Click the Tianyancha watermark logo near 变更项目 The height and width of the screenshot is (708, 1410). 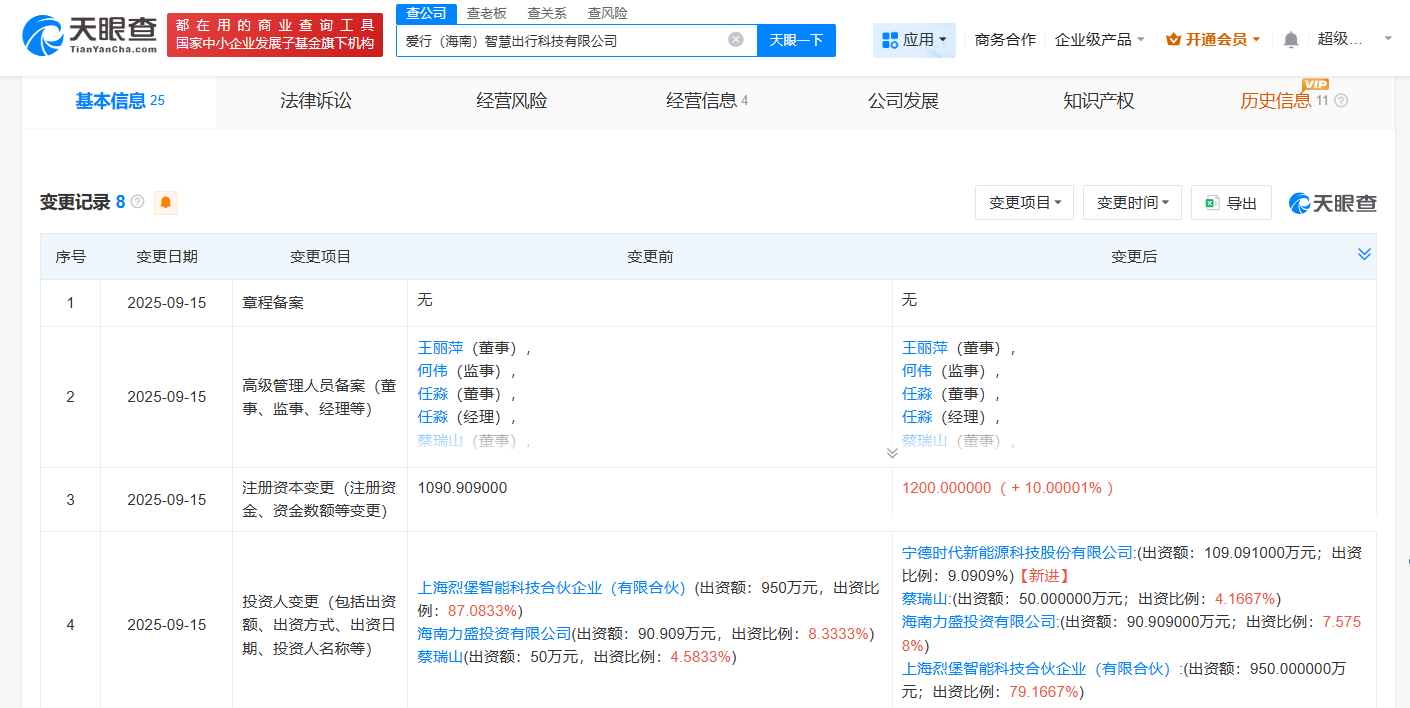(x=1332, y=203)
